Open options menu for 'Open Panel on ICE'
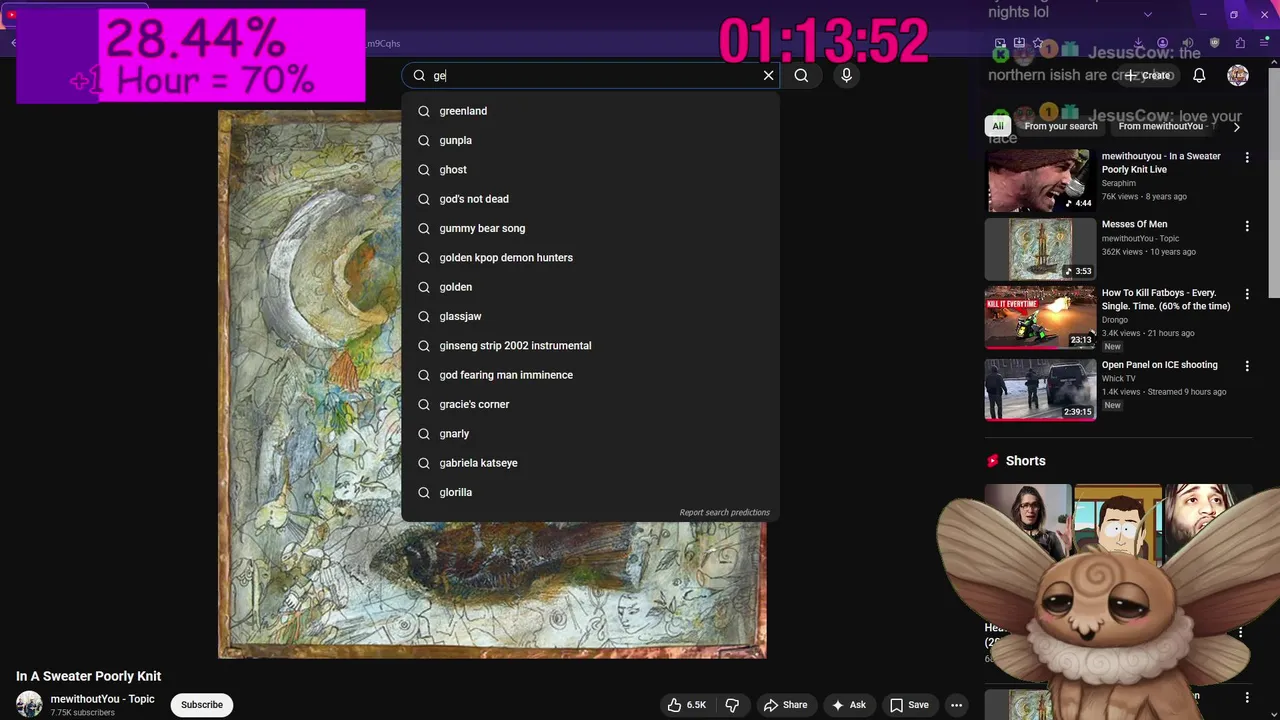The image size is (1280, 720). 1247,366
